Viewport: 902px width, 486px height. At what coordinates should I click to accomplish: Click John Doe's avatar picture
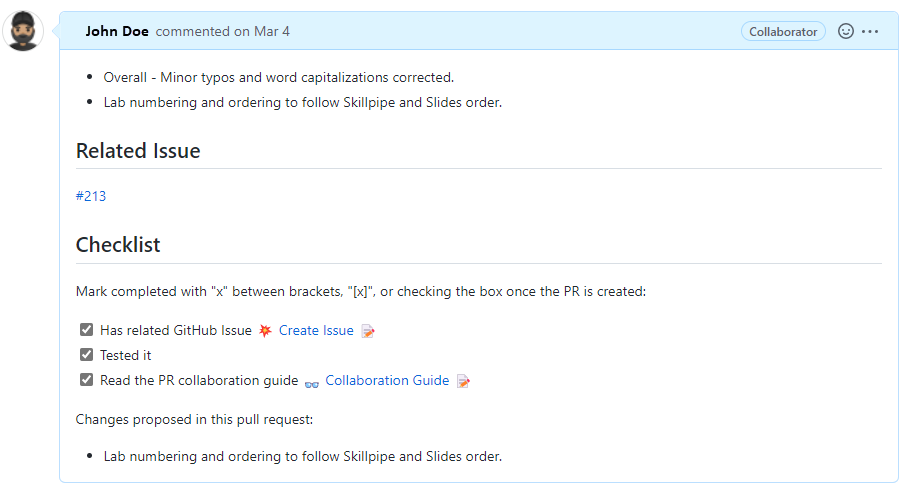click(x=24, y=32)
